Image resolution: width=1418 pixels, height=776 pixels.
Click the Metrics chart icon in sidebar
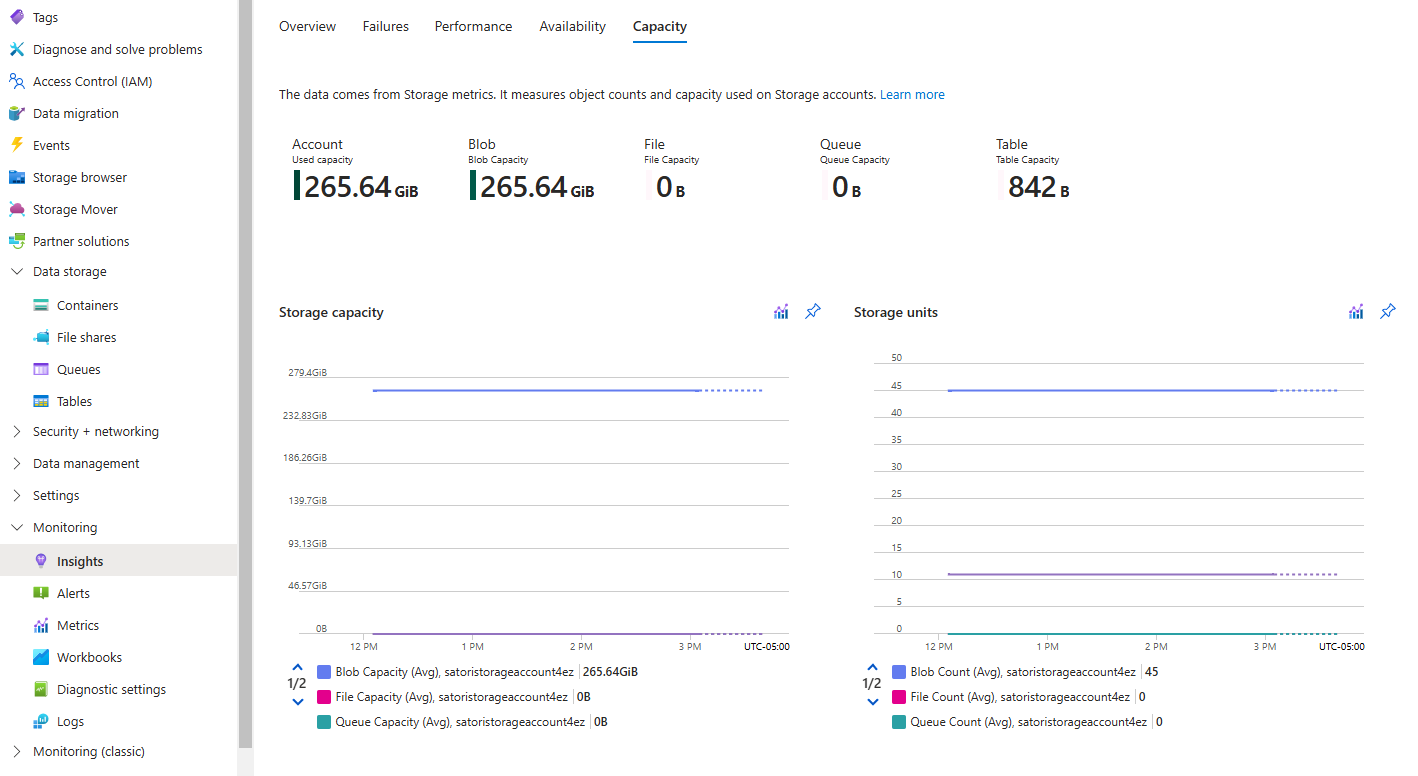41,625
